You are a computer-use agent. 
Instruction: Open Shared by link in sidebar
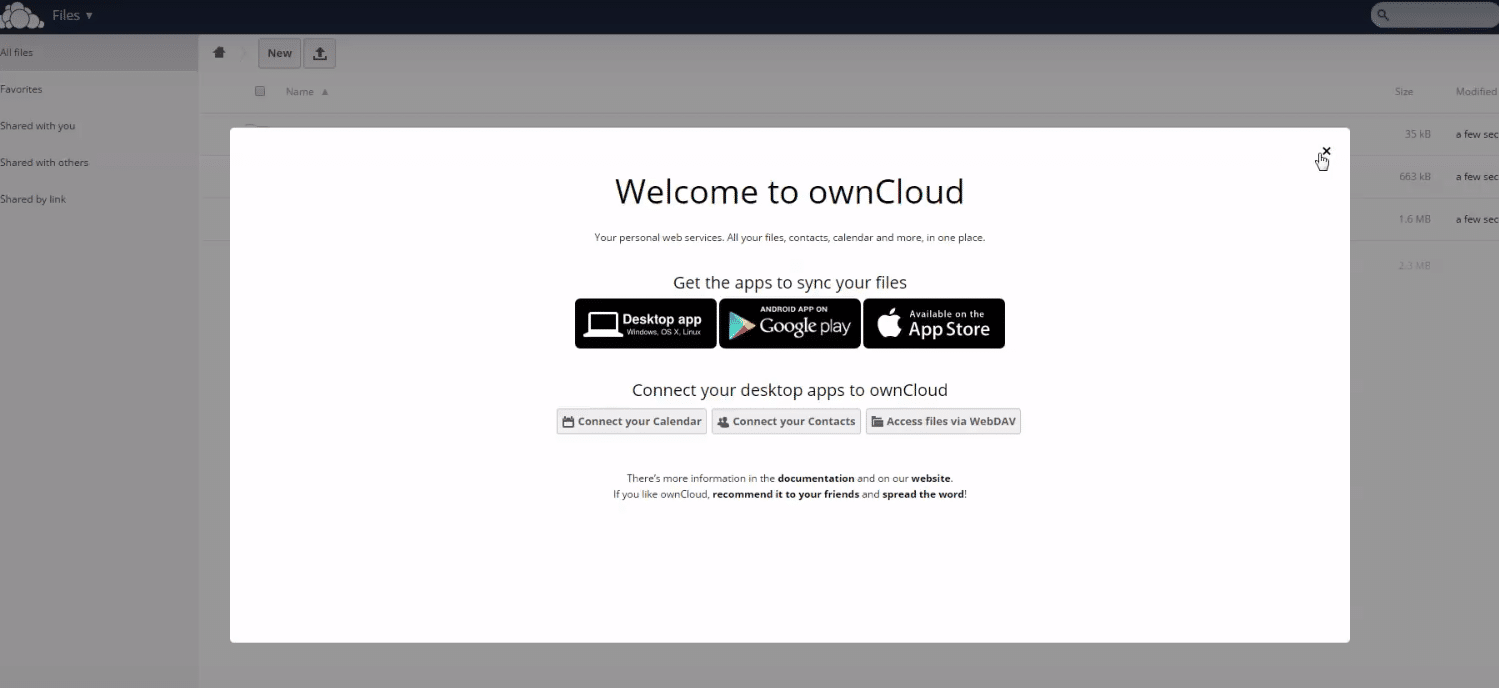tap(99, 199)
